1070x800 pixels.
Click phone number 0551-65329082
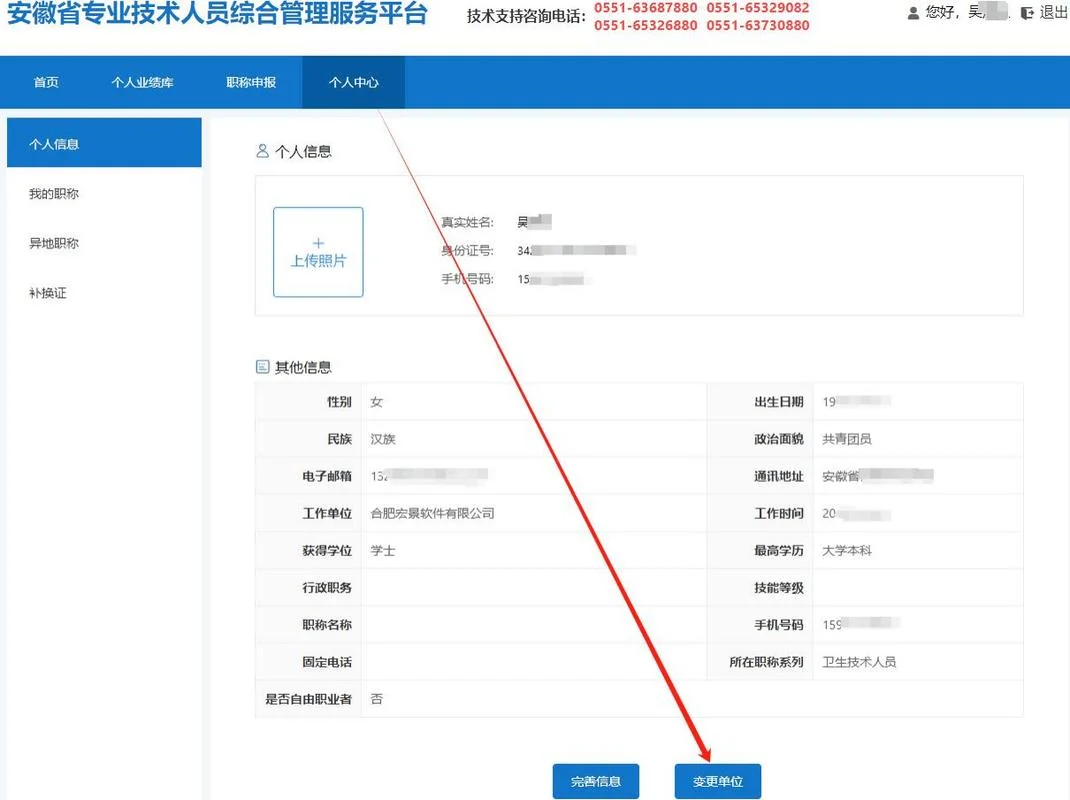(758, 8)
